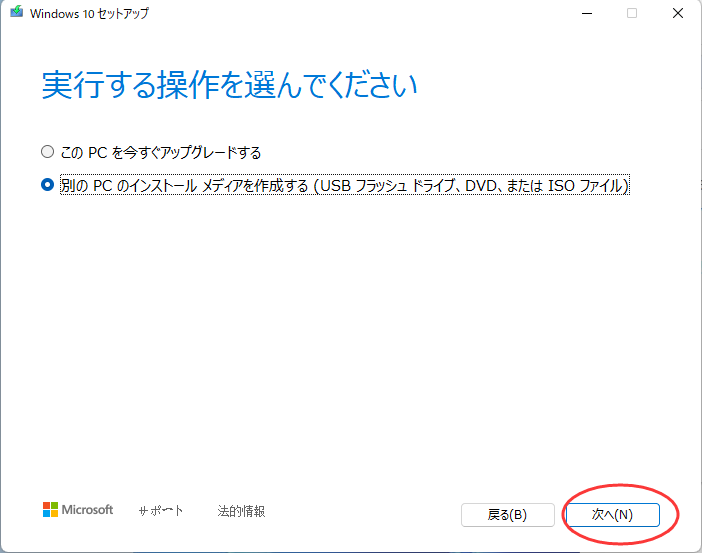Select the この PC を今すぐアップグレードする radio button
This screenshot has width=702, height=553.
(47, 153)
